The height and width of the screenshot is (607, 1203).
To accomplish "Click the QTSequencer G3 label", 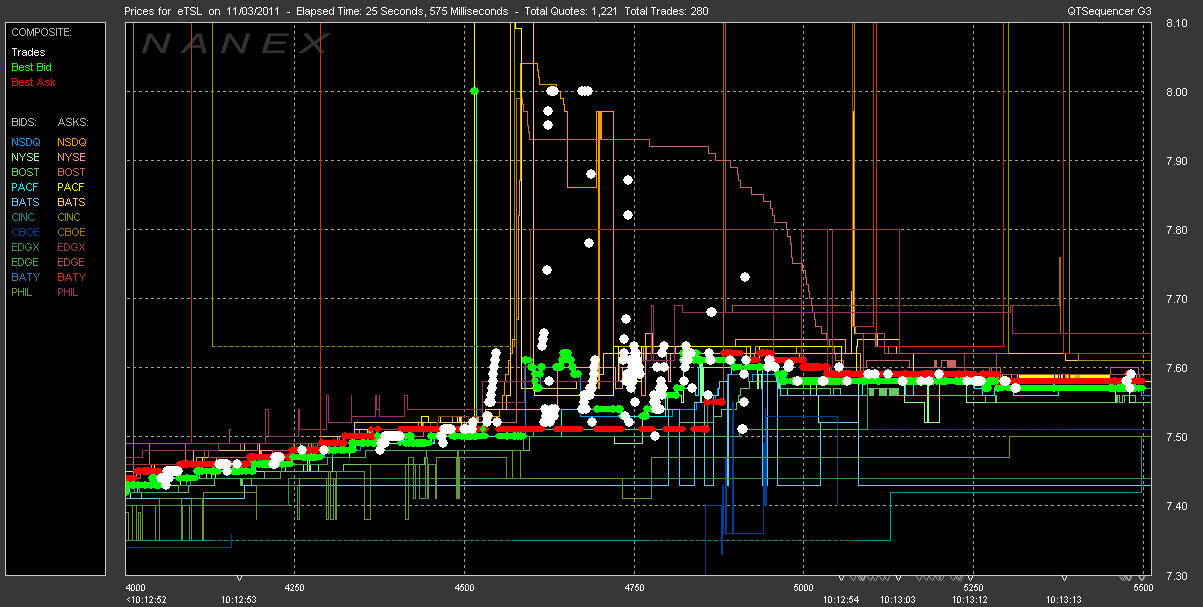I will (1111, 12).
